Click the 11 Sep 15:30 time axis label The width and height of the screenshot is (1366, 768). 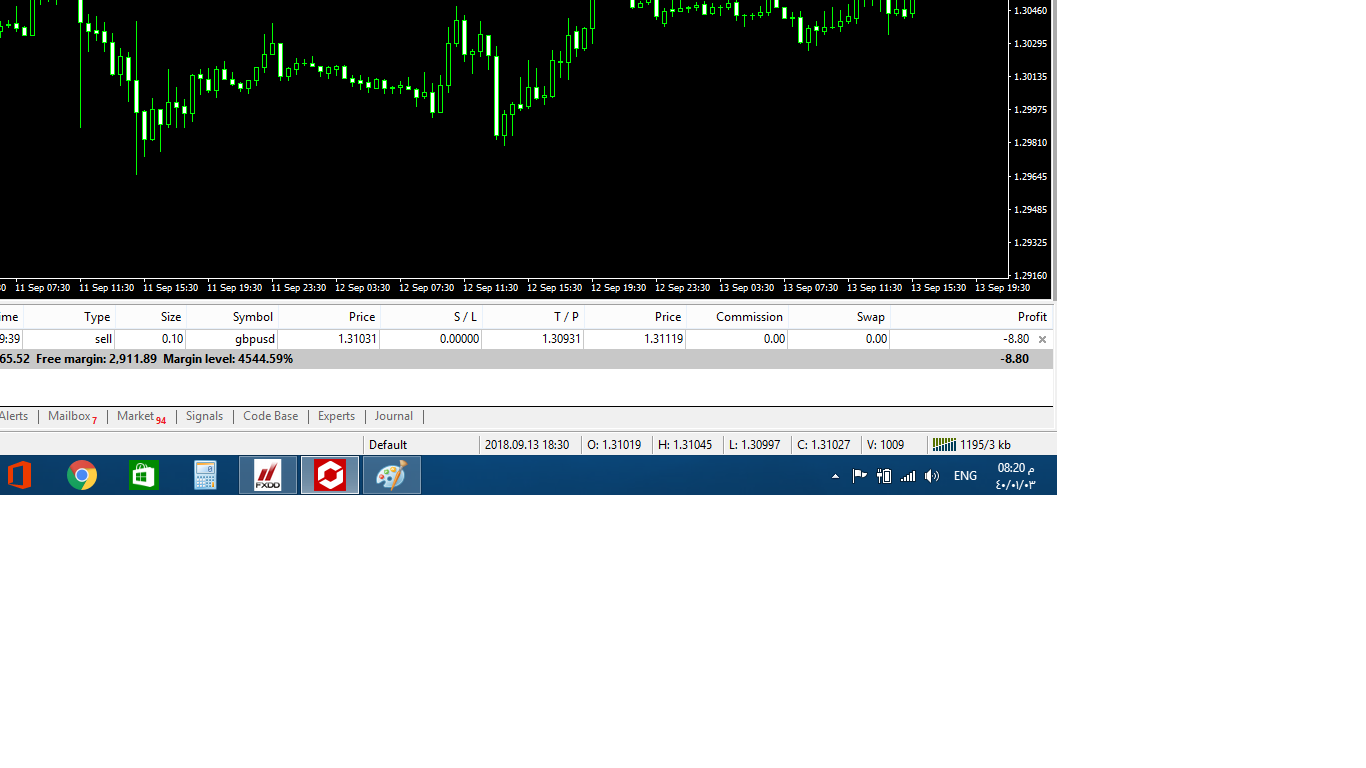coord(170,288)
